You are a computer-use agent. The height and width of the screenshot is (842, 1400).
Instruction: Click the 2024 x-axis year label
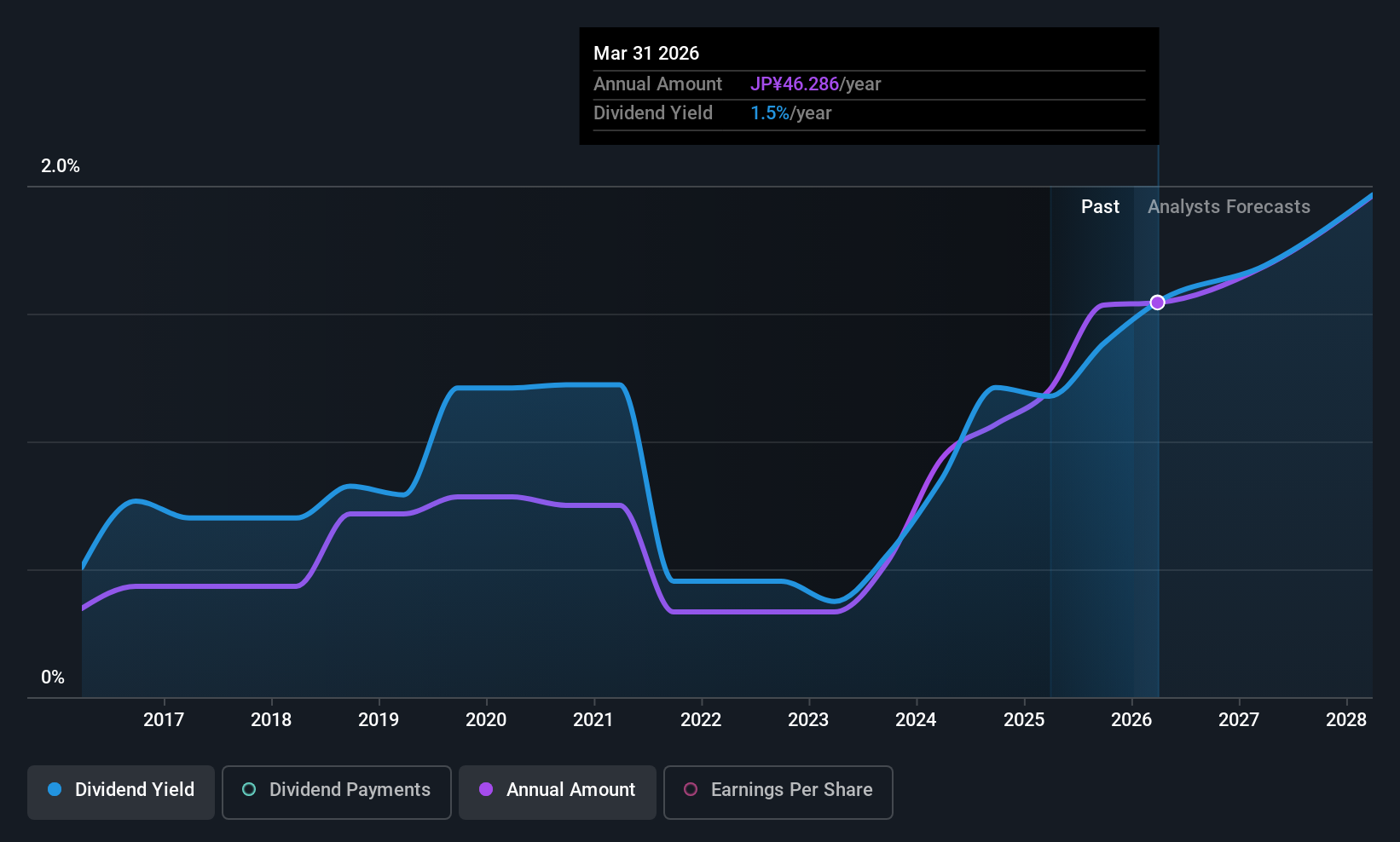point(916,720)
